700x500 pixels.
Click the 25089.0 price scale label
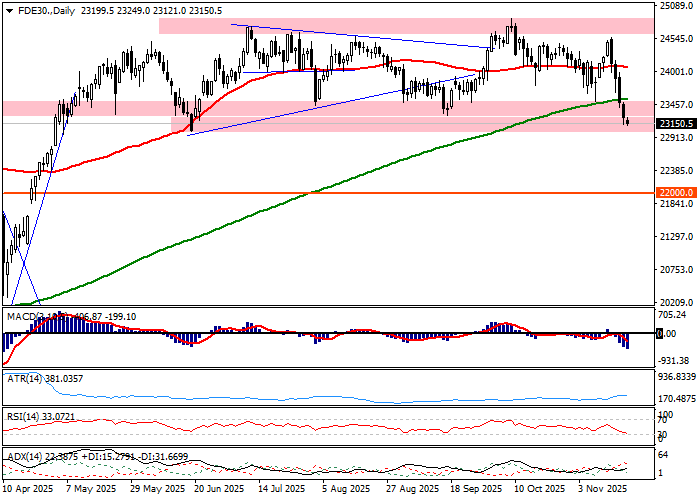677,6
